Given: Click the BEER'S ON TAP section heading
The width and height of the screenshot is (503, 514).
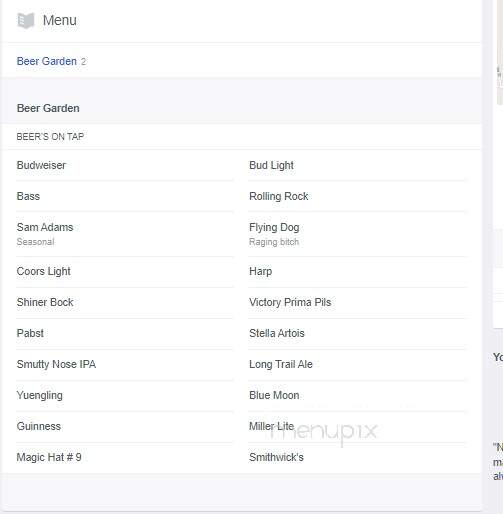Looking at the screenshot, I should [50, 137].
